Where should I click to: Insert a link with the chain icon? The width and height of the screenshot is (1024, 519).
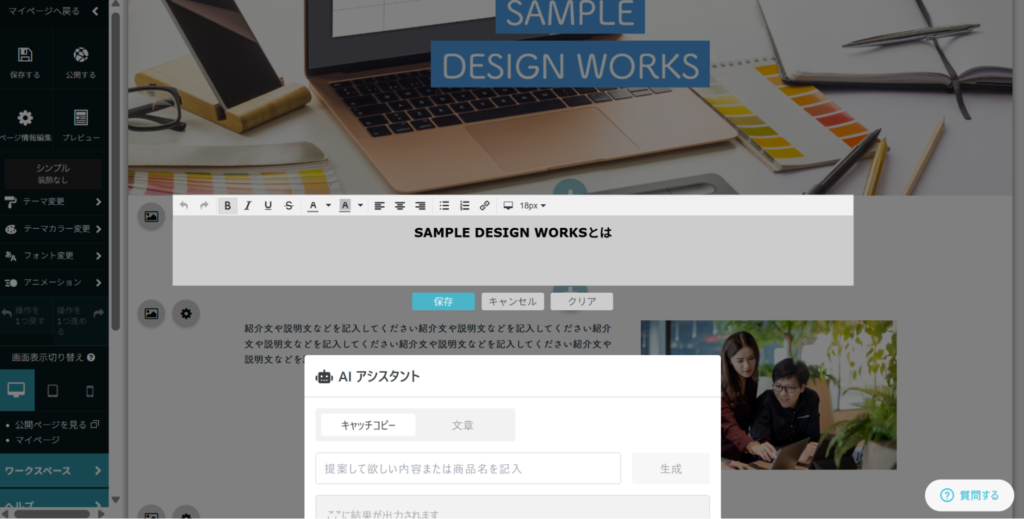click(x=485, y=206)
